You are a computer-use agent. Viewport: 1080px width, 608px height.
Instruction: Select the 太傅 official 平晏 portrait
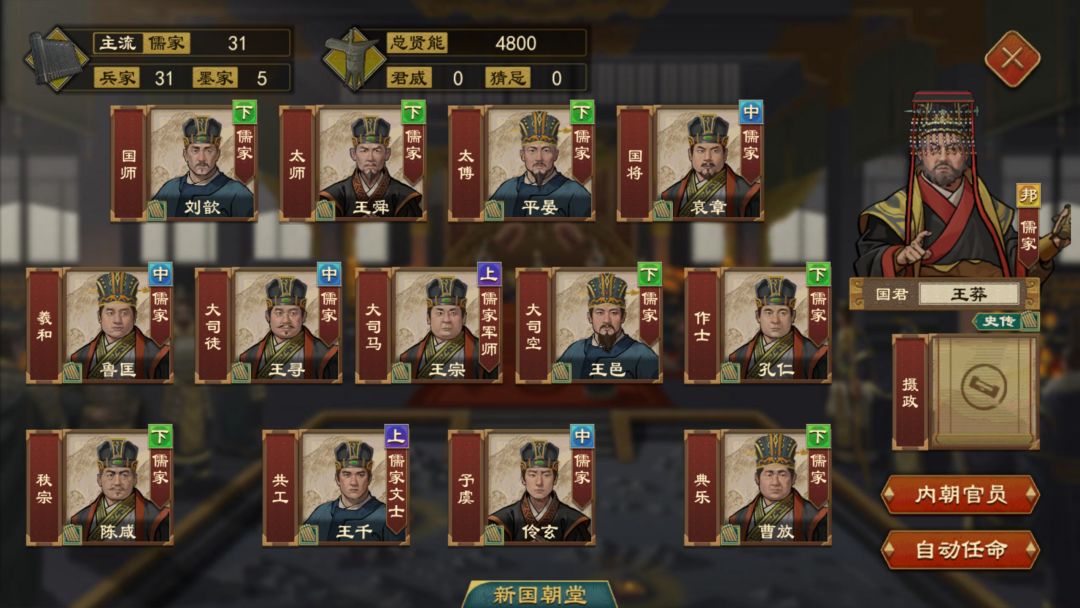coord(539,163)
